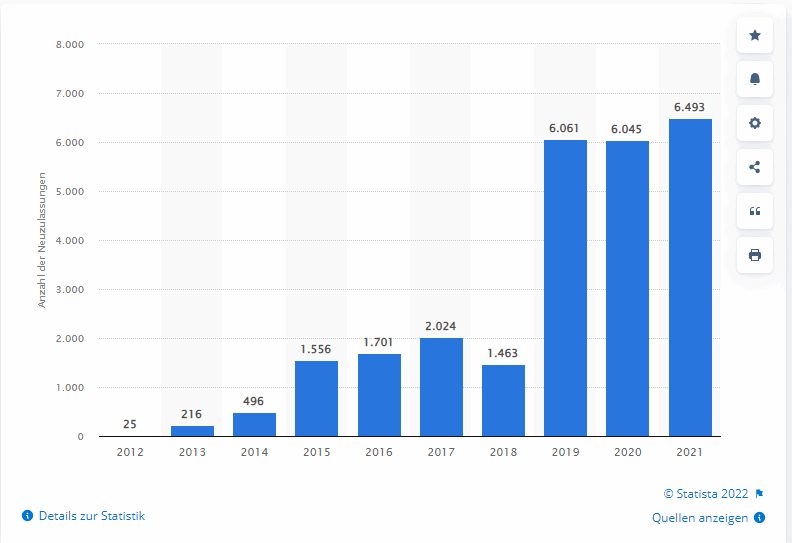Screen dimensions: 792x543
Task: Click the 4.000 y-axis label
Action: 70,240
